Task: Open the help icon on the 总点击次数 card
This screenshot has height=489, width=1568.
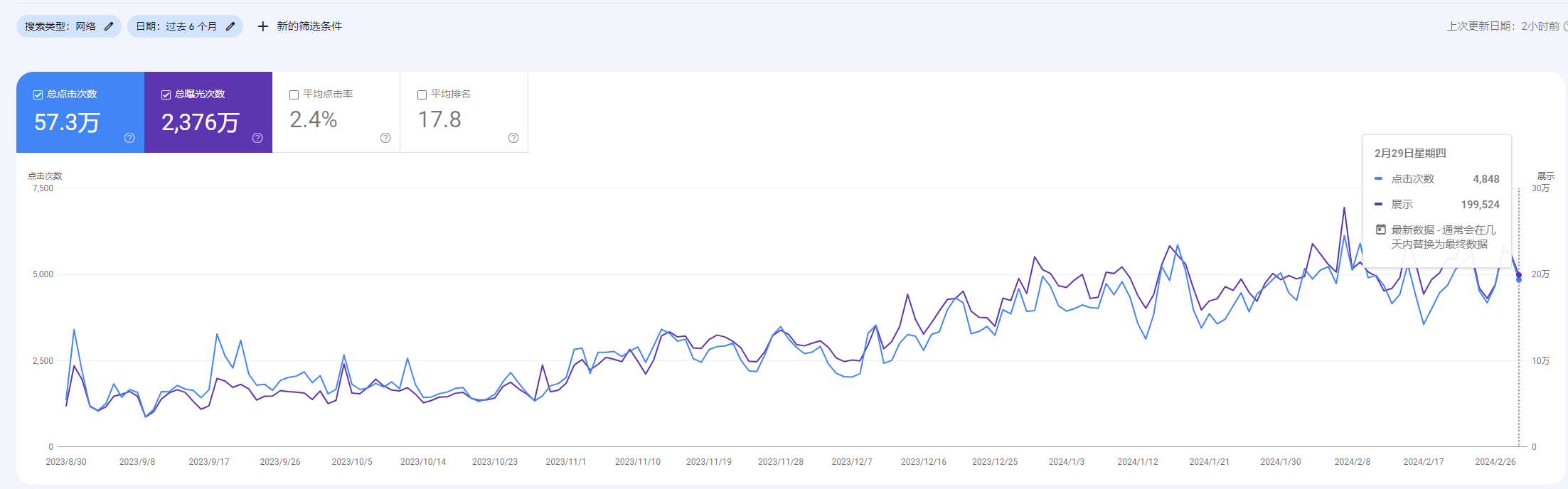Action: point(129,138)
